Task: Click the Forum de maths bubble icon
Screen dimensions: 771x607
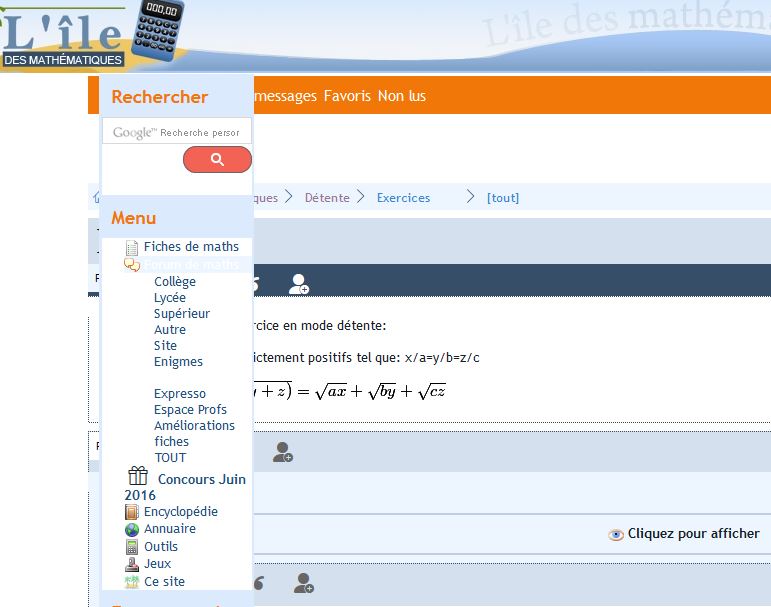Action: [x=132, y=265]
